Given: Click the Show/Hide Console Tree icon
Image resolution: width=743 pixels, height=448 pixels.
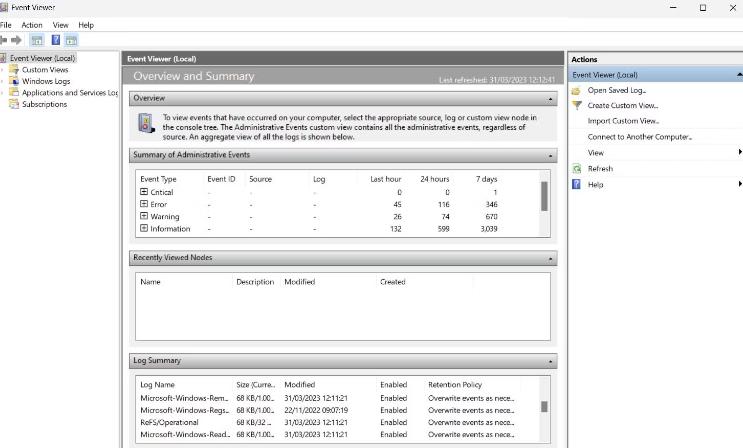Looking at the screenshot, I should pos(37,40).
